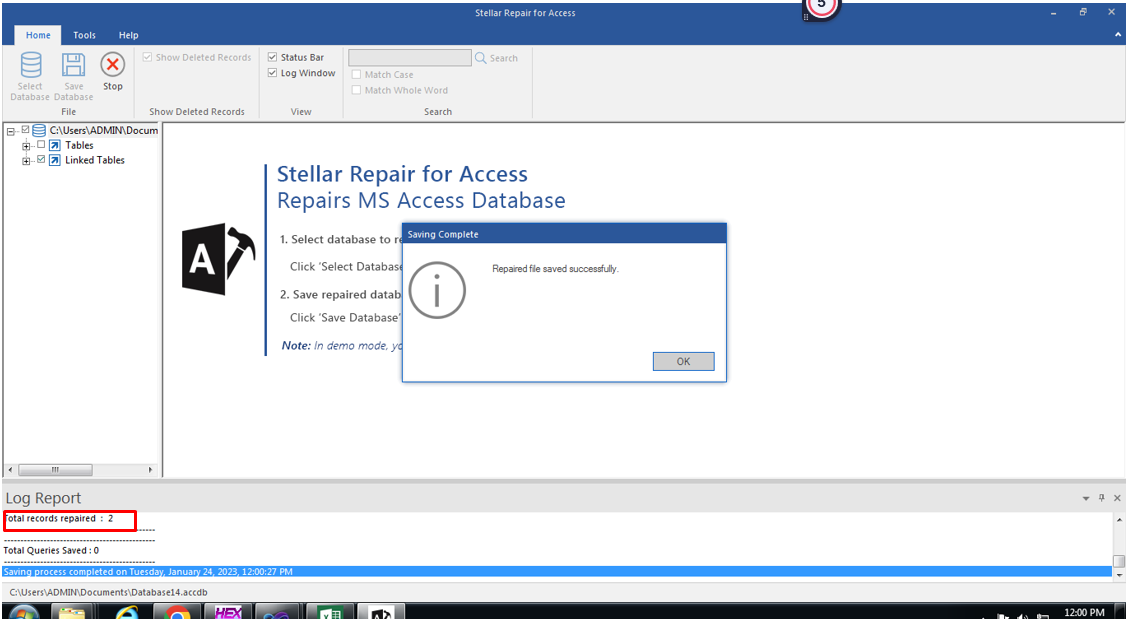The image size is (1137, 619).
Task: Click the 'Saving process completed' highlighted log line
Action: pyautogui.click(x=557, y=572)
